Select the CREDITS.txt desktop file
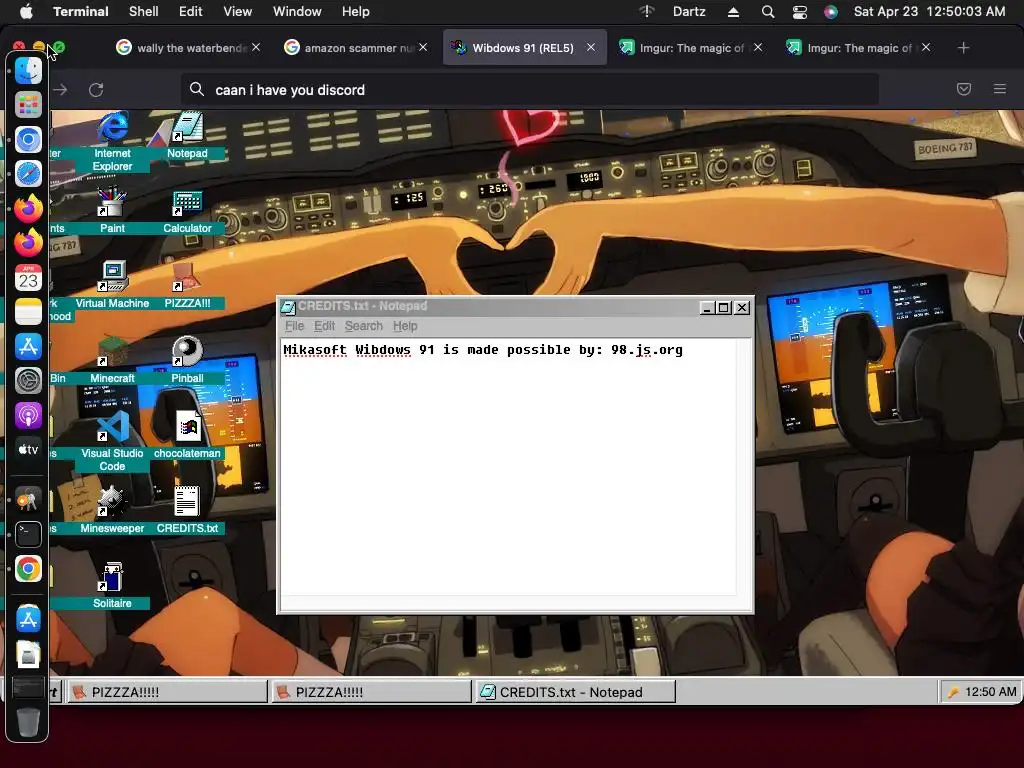 187,510
